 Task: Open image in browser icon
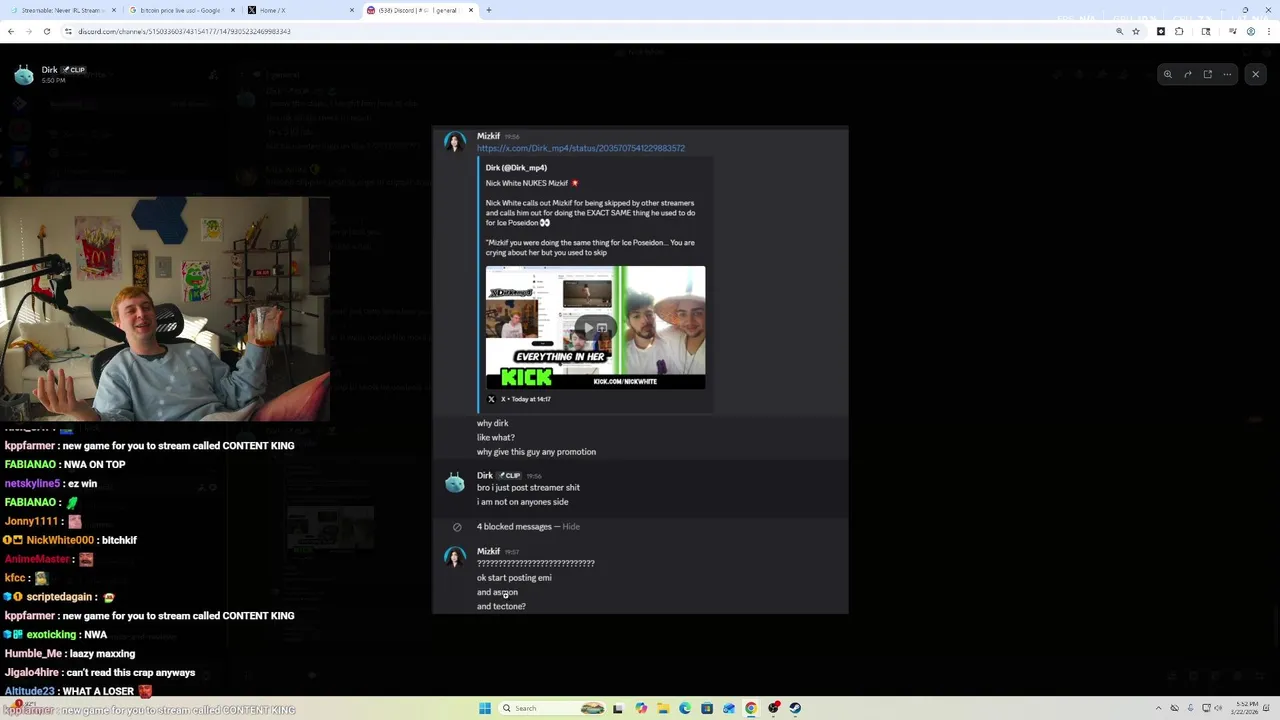pyautogui.click(x=1207, y=74)
